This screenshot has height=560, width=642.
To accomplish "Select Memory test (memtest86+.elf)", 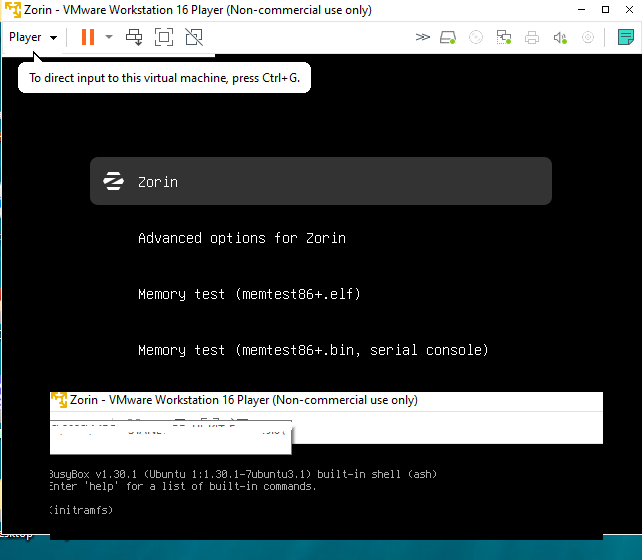I will (249, 294).
